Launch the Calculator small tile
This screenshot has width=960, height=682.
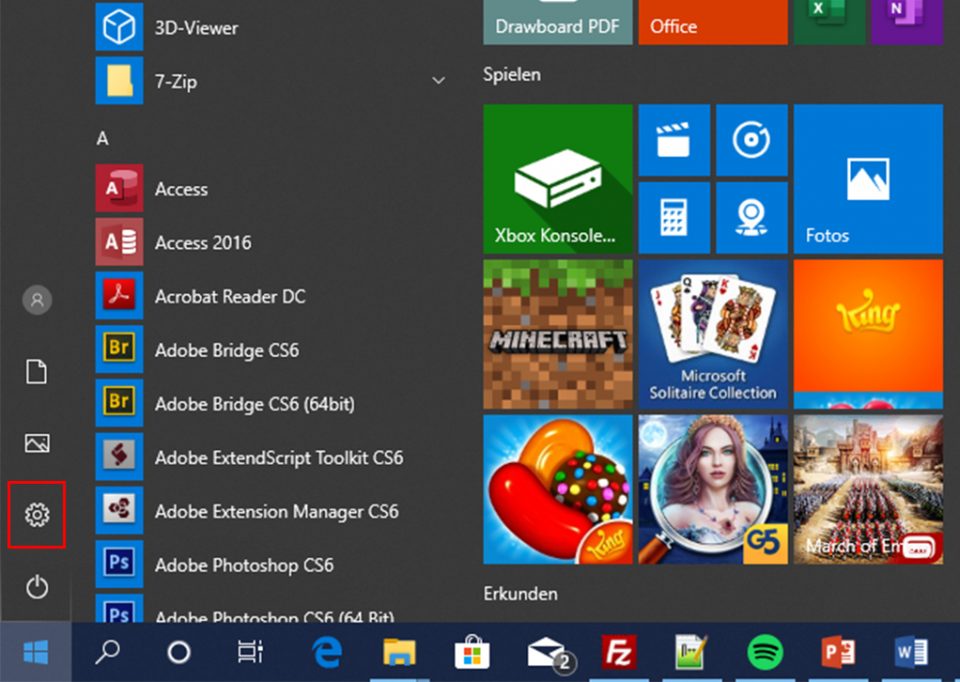pyautogui.click(x=673, y=216)
